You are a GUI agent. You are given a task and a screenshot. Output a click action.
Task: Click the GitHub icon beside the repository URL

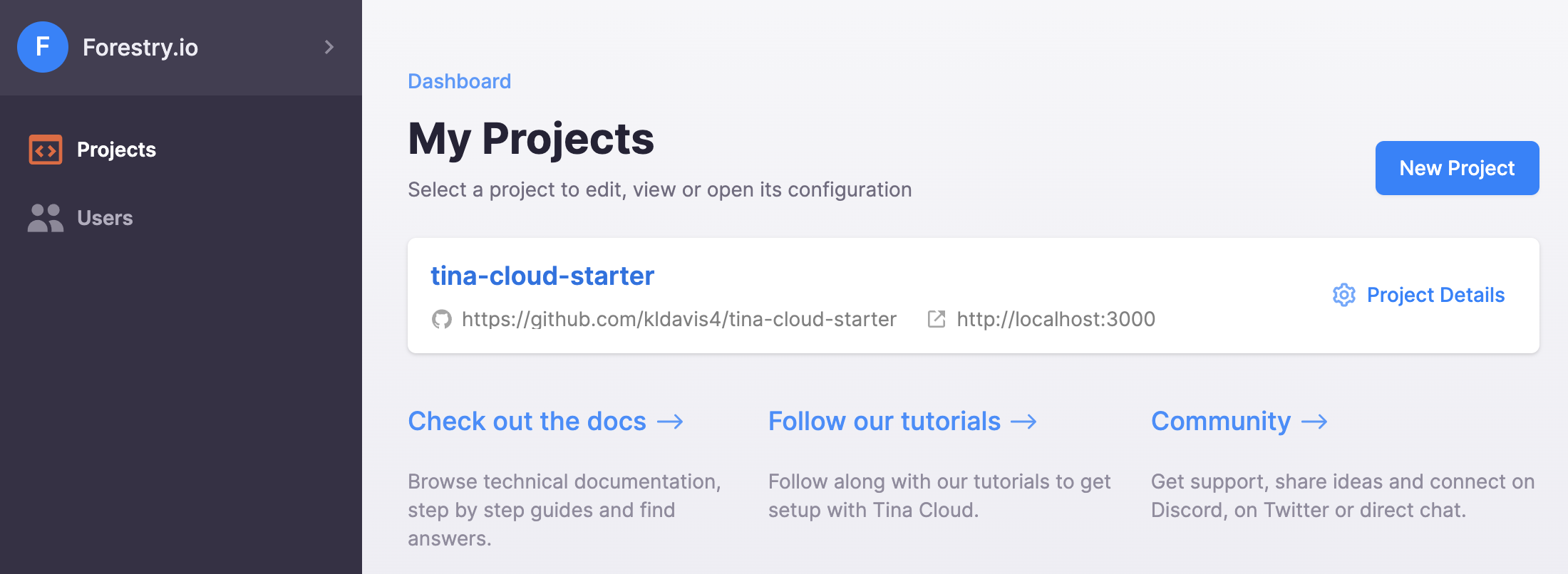coord(443,319)
